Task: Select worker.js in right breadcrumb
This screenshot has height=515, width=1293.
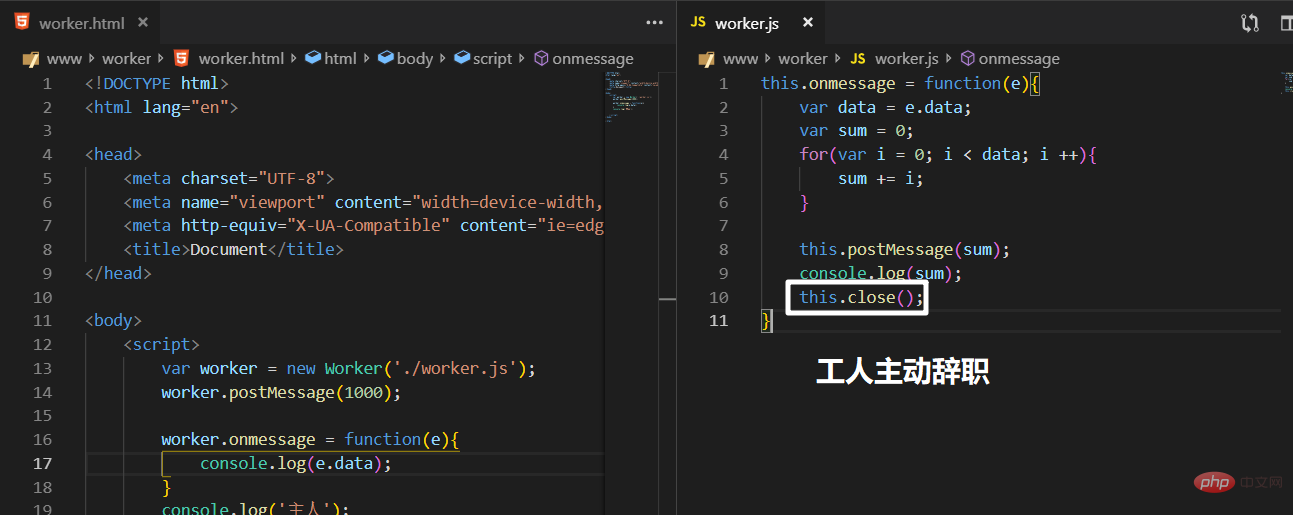Action: point(908,58)
